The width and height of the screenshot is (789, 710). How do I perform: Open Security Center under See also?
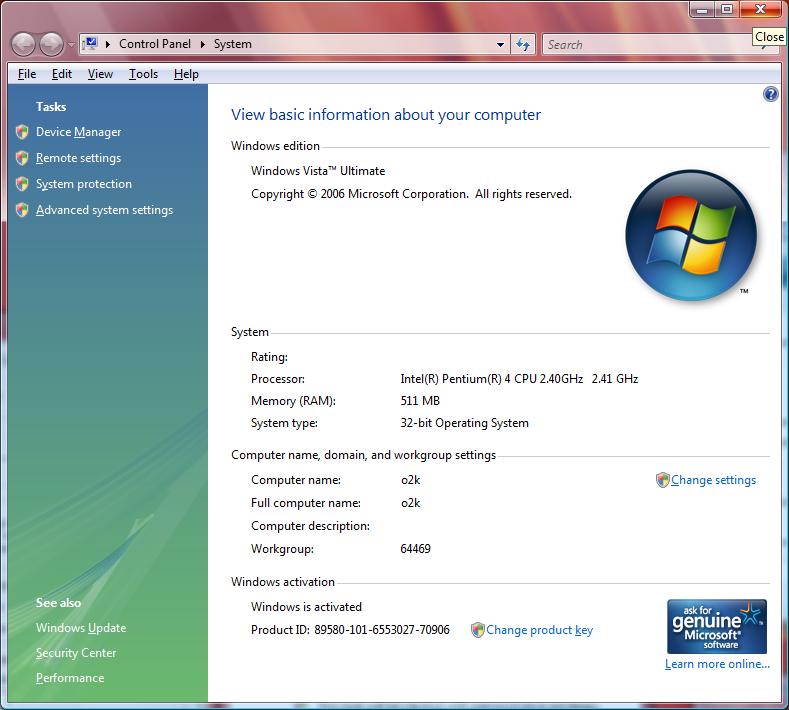(x=76, y=653)
